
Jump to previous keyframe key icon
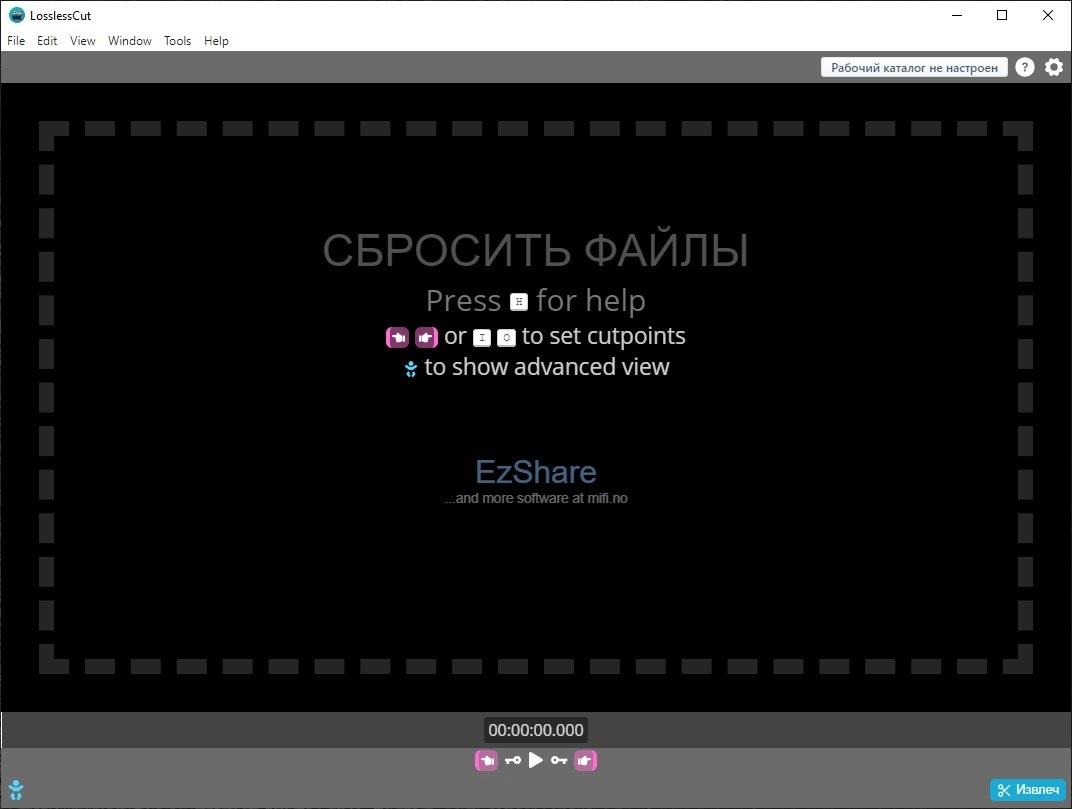(x=512, y=761)
